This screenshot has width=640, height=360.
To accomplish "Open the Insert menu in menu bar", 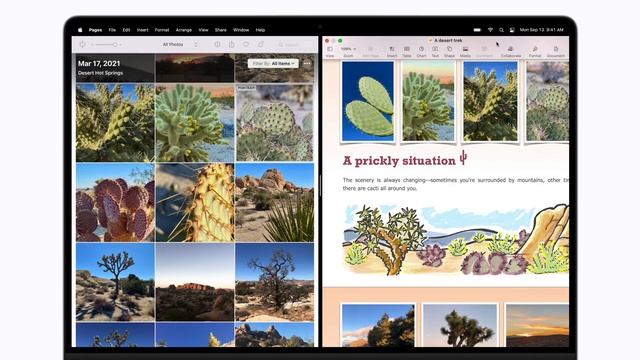I will click(142, 30).
